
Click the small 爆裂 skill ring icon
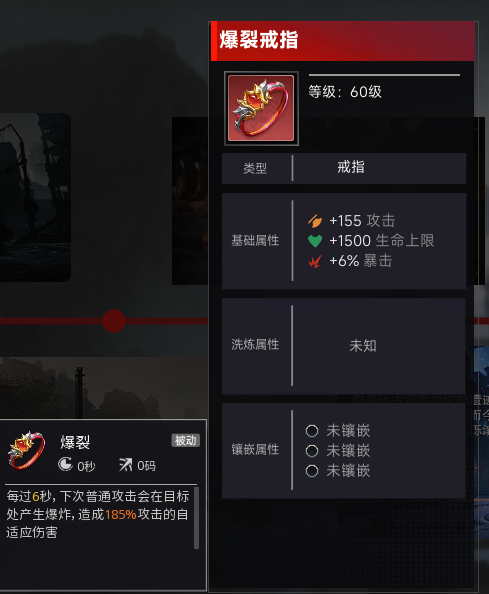click(27, 450)
